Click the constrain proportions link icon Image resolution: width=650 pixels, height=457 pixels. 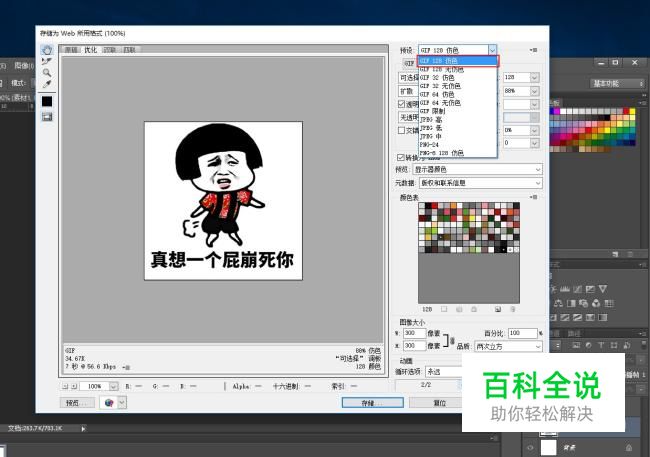point(452,340)
